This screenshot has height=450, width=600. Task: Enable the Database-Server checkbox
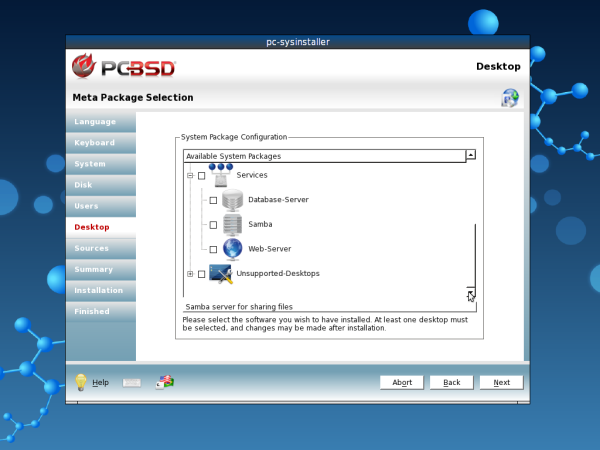click(213, 201)
